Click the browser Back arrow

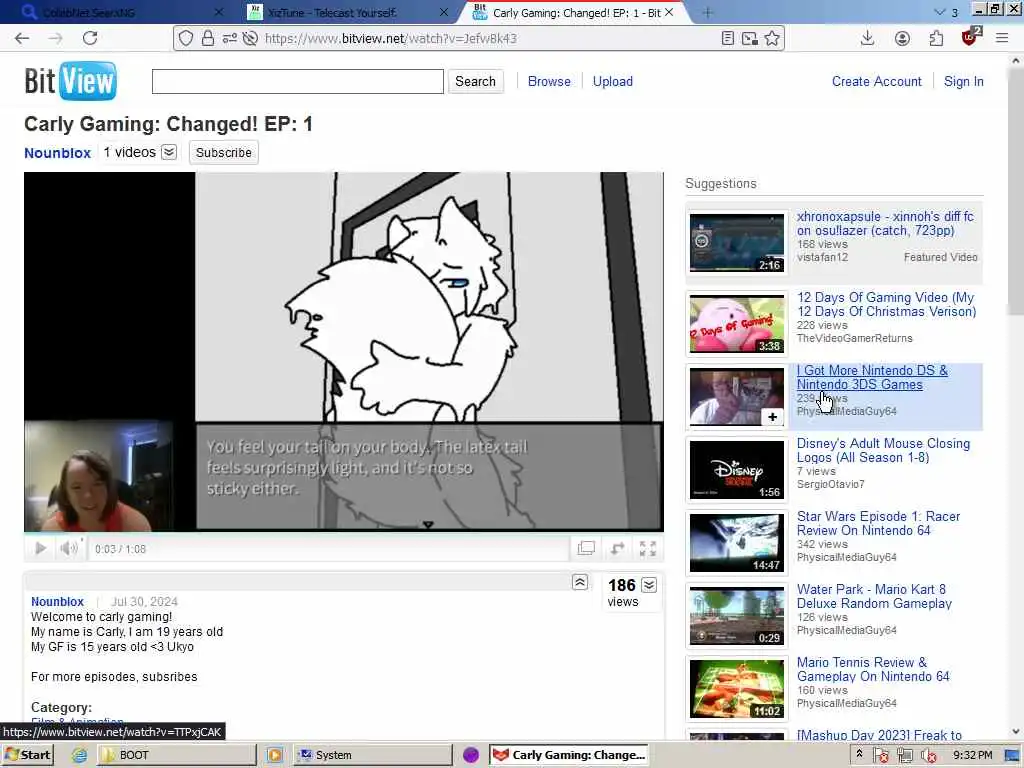coord(22,39)
